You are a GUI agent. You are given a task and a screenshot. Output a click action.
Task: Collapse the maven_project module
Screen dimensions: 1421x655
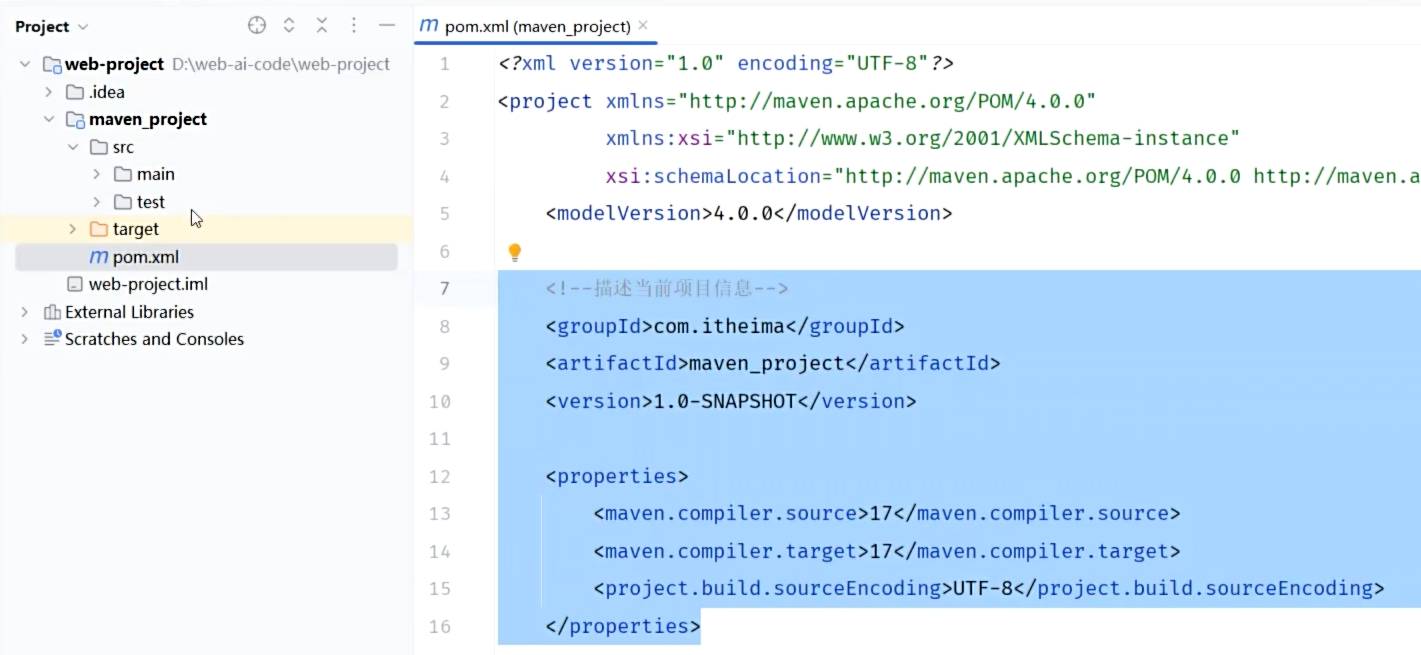[x=48, y=119]
